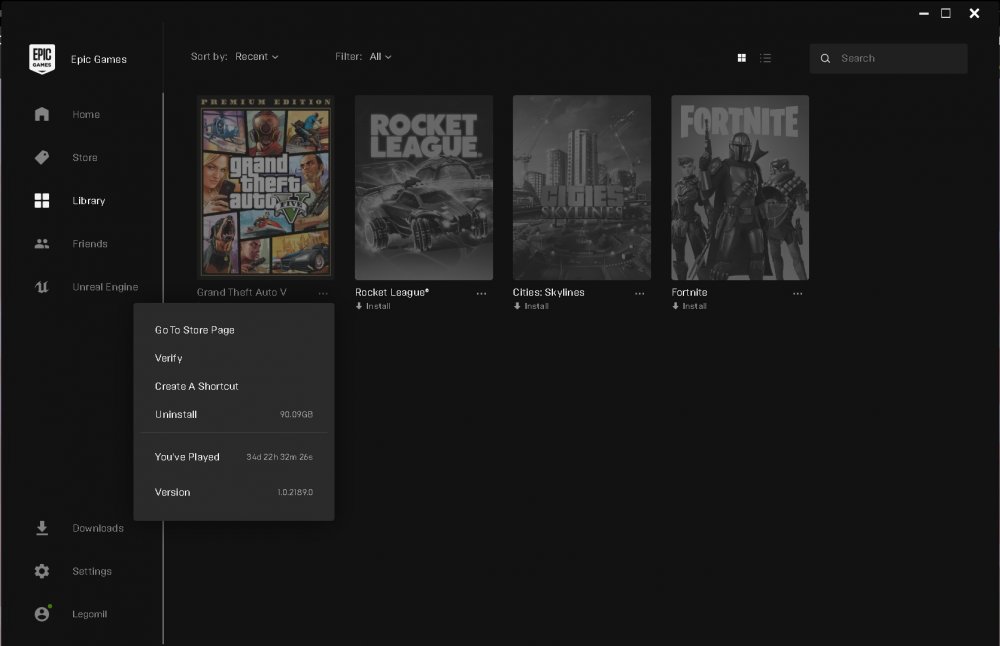Viewport: 1000px width, 646px height.
Task: Click the Downloads label in sidebar
Action: tap(98, 528)
